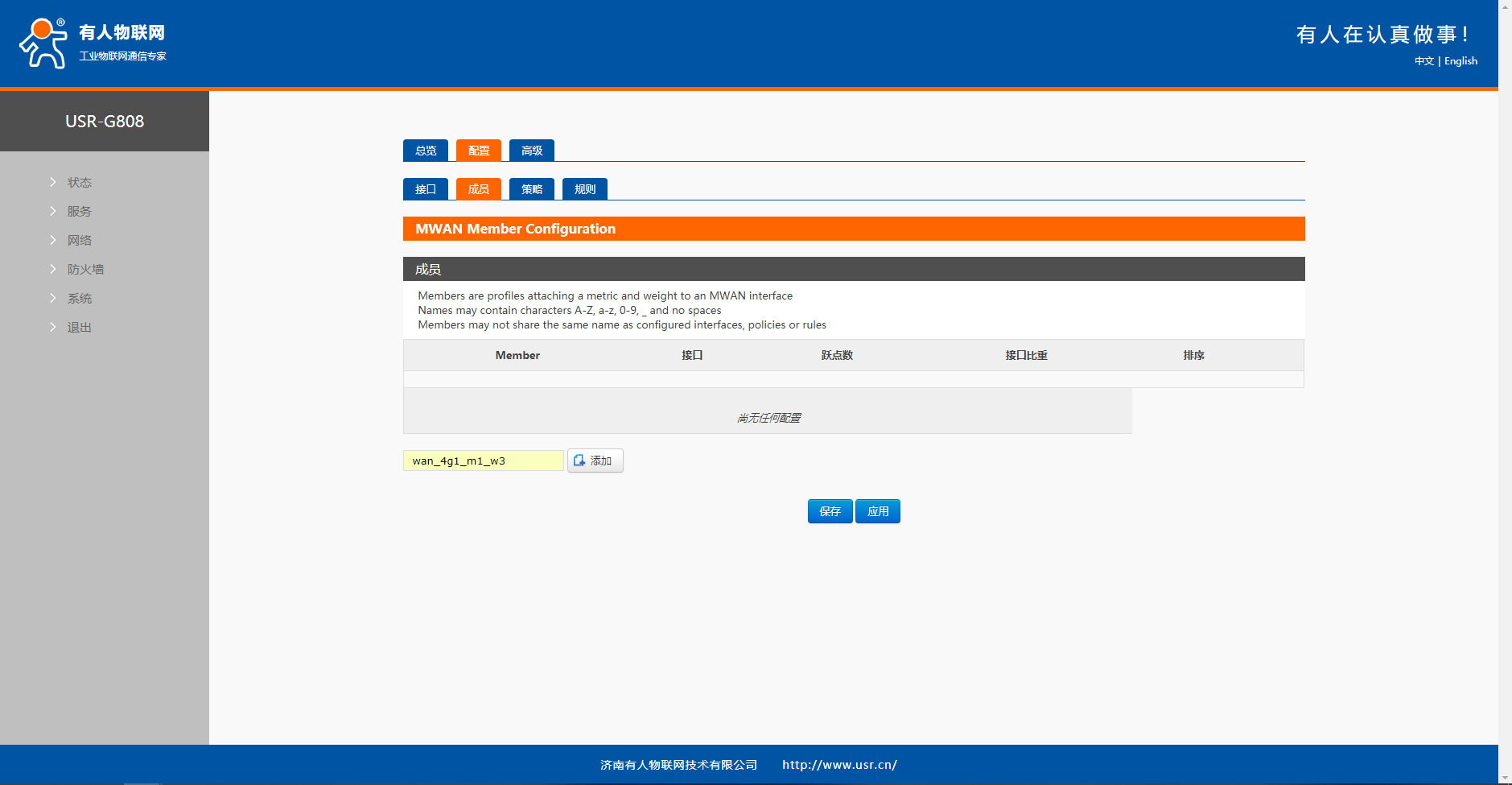Viewport: 1512px width, 785px height.
Task: Expand the 系统 sidebar menu
Action: pyautogui.click(x=79, y=299)
